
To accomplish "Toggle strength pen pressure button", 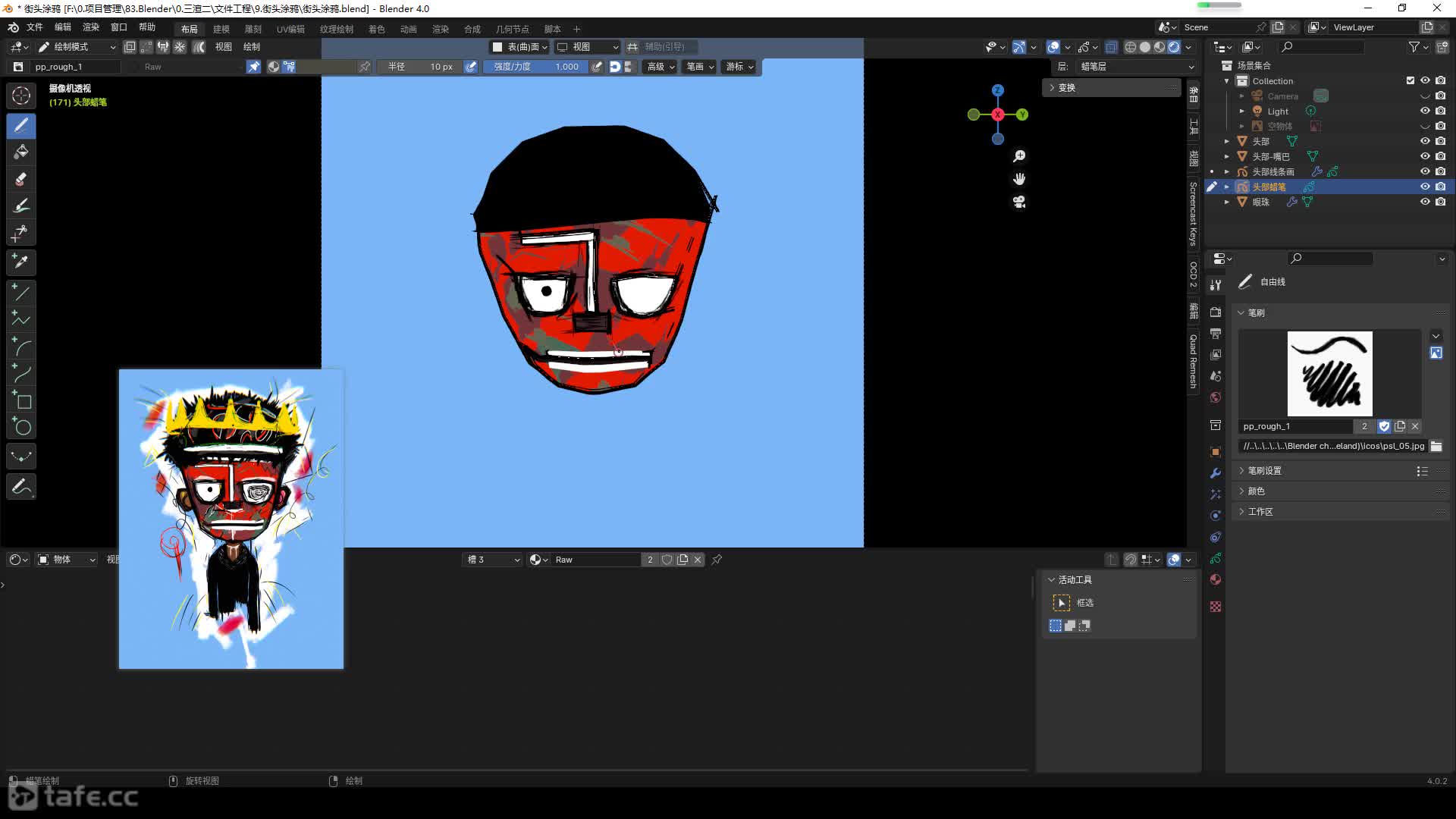I will point(597,67).
